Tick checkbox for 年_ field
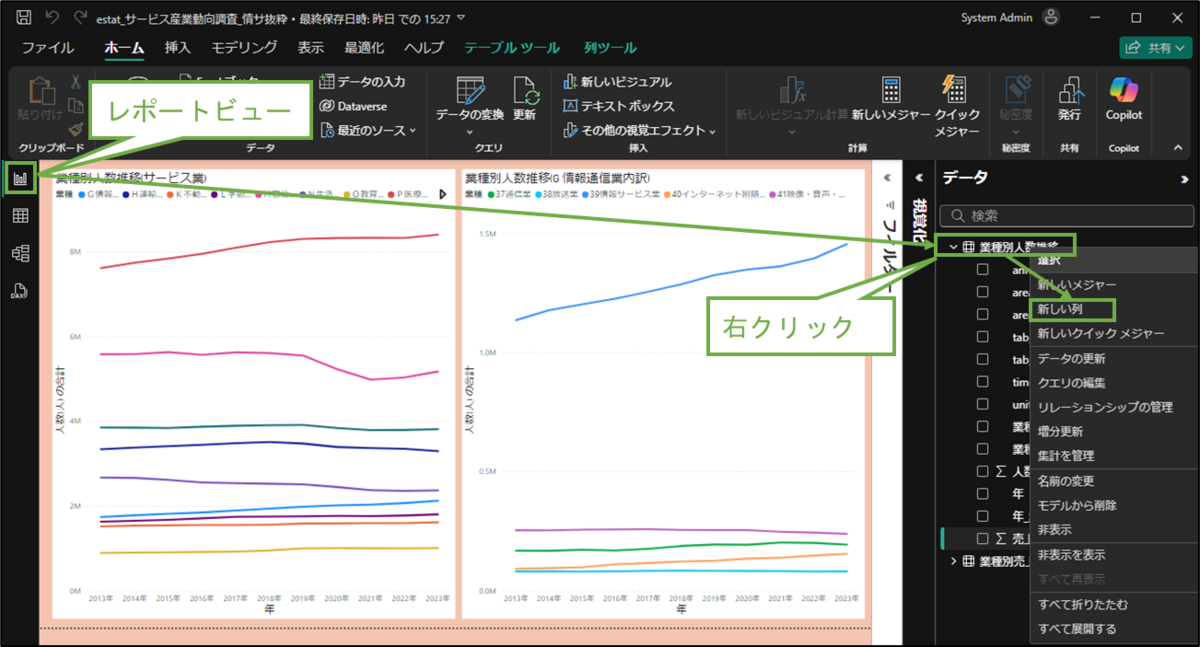 (983, 516)
